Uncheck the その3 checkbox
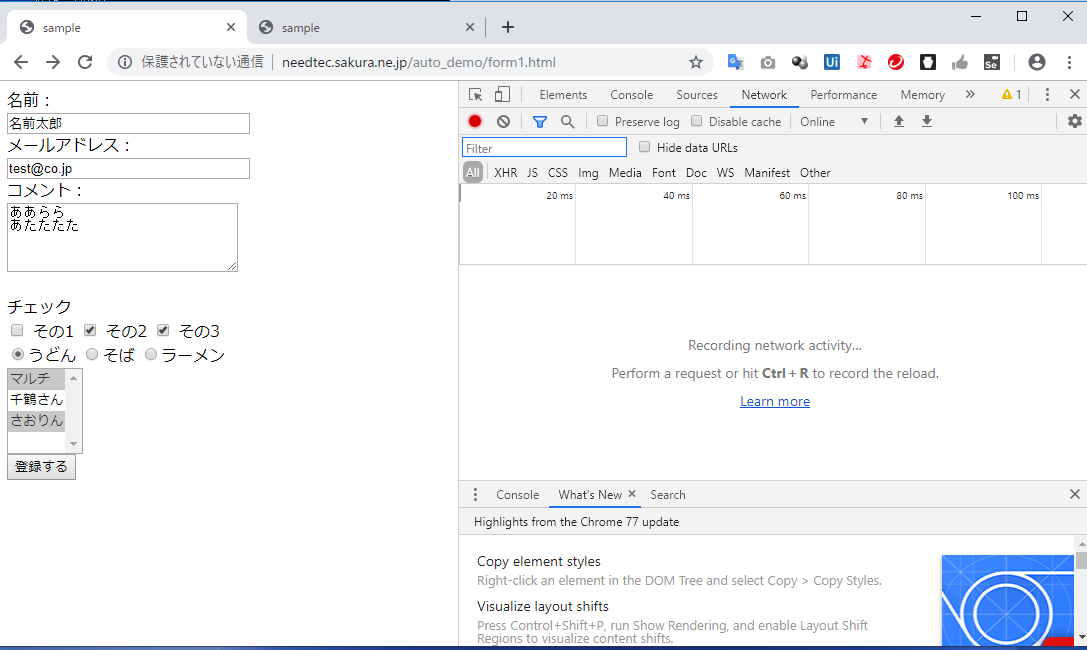The image size is (1087, 650). click(x=163, y=330)
